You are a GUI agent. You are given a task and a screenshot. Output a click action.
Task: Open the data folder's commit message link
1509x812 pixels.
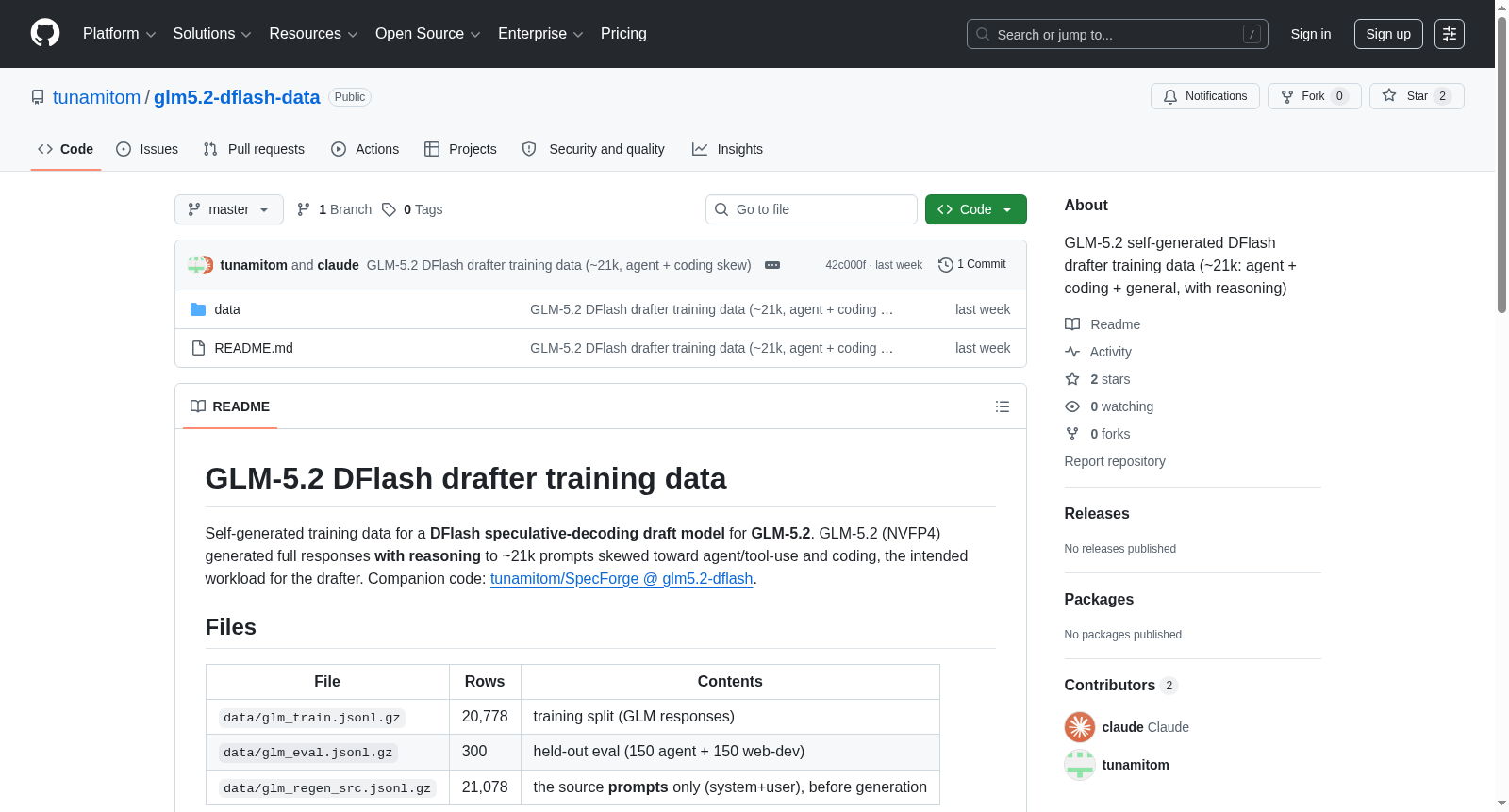[711, 309]
